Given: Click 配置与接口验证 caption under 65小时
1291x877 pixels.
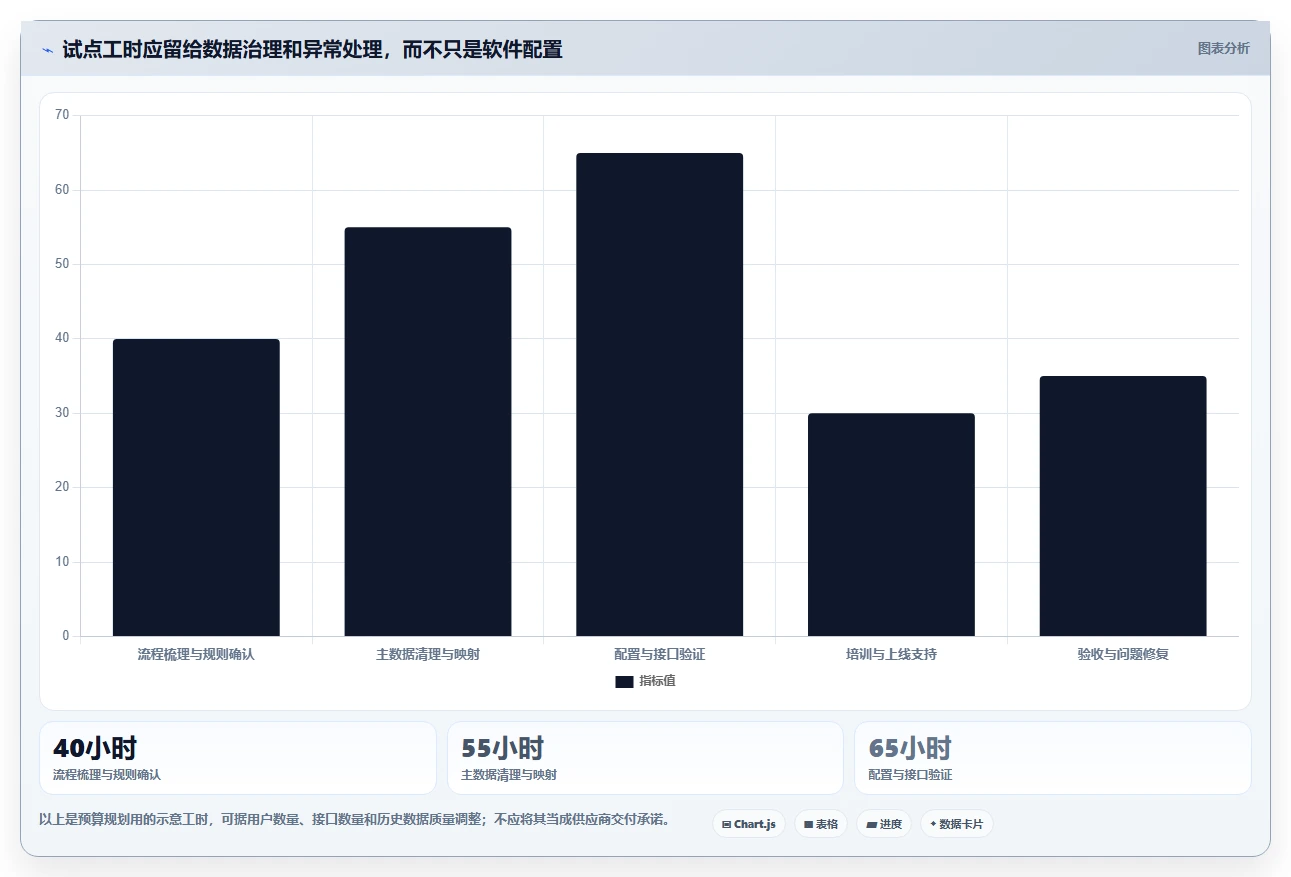Looking at the screenshot, I should click(x=911, y=775).
